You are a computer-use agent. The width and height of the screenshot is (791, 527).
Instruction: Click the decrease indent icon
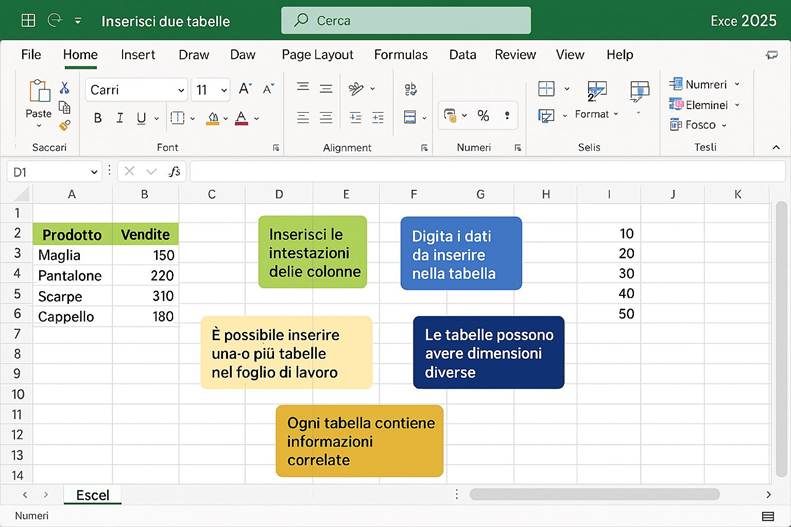click(356, 118)
